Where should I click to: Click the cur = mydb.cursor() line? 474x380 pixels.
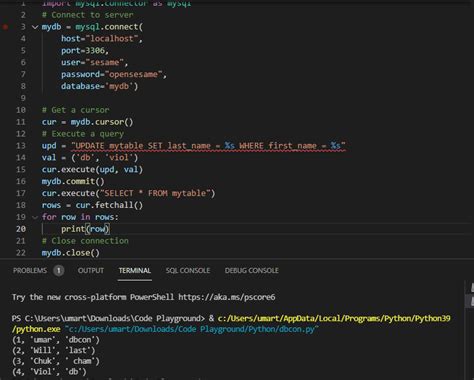[87, 122]
